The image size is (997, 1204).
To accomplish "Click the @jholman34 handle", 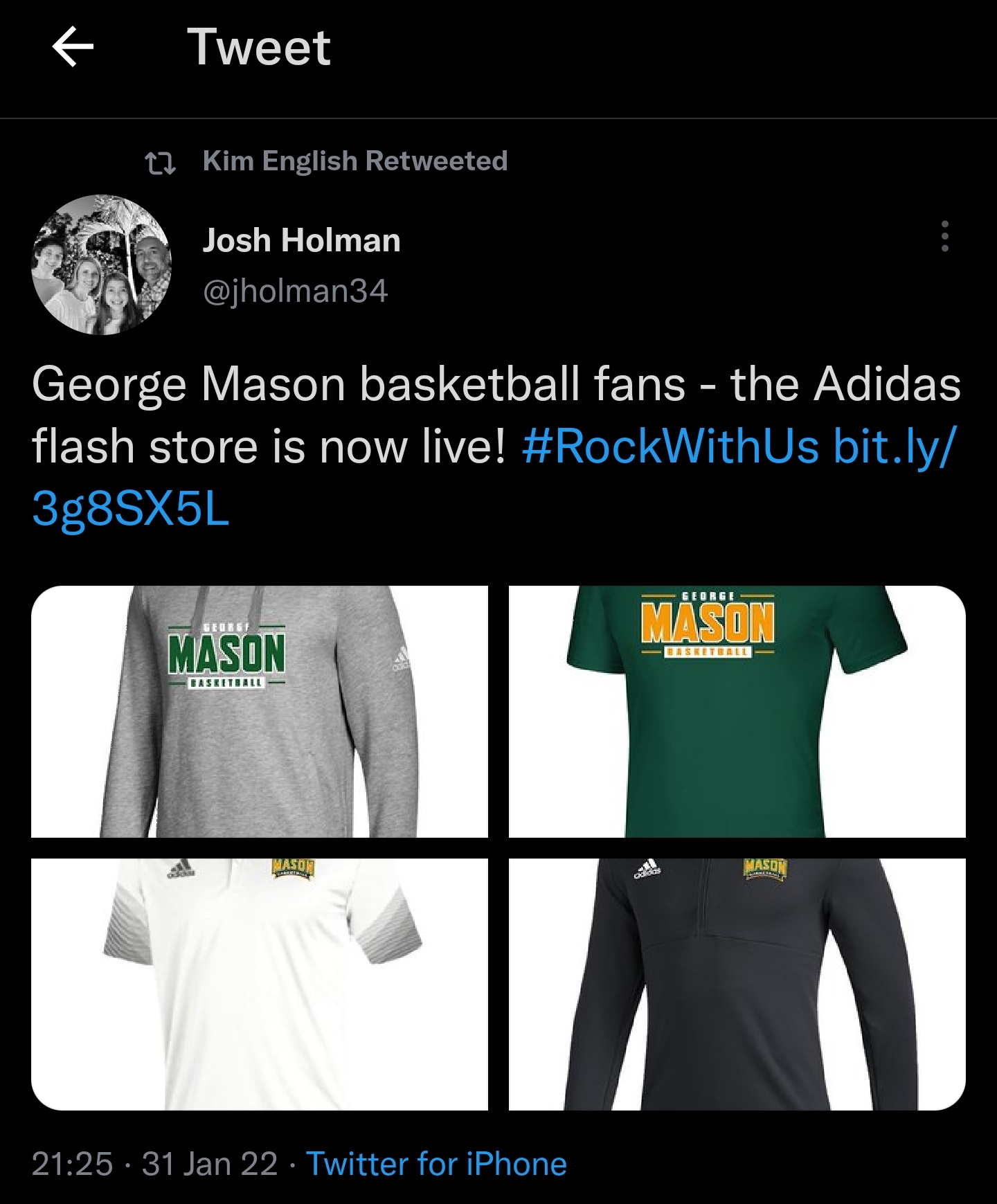I will [x=295, y=291].
